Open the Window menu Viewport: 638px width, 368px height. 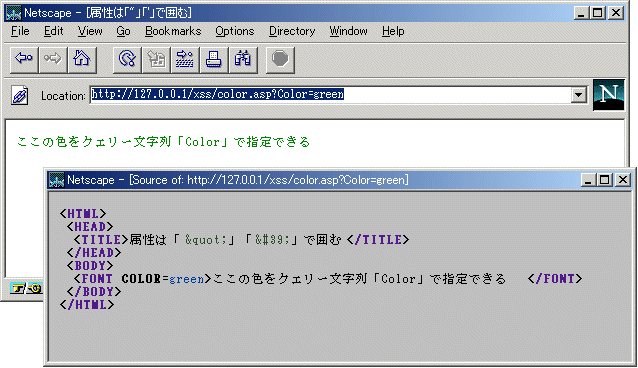348,31
